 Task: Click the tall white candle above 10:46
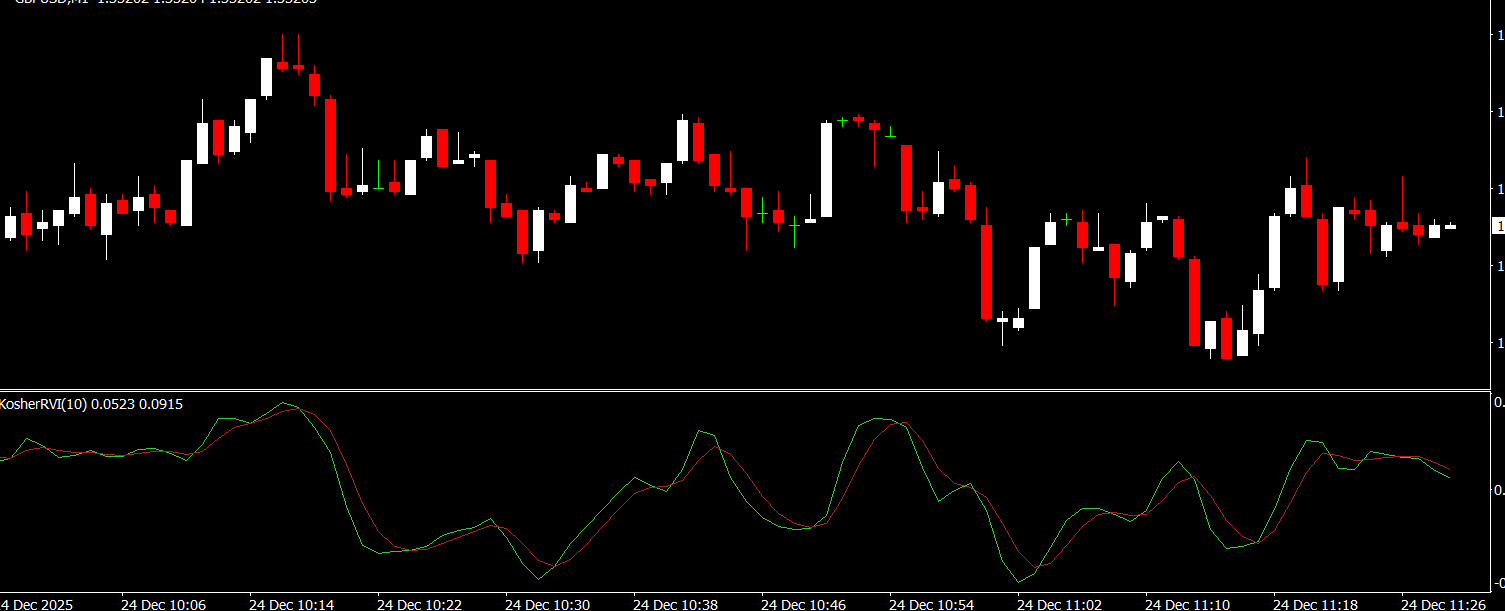click(x=826, y=169)
